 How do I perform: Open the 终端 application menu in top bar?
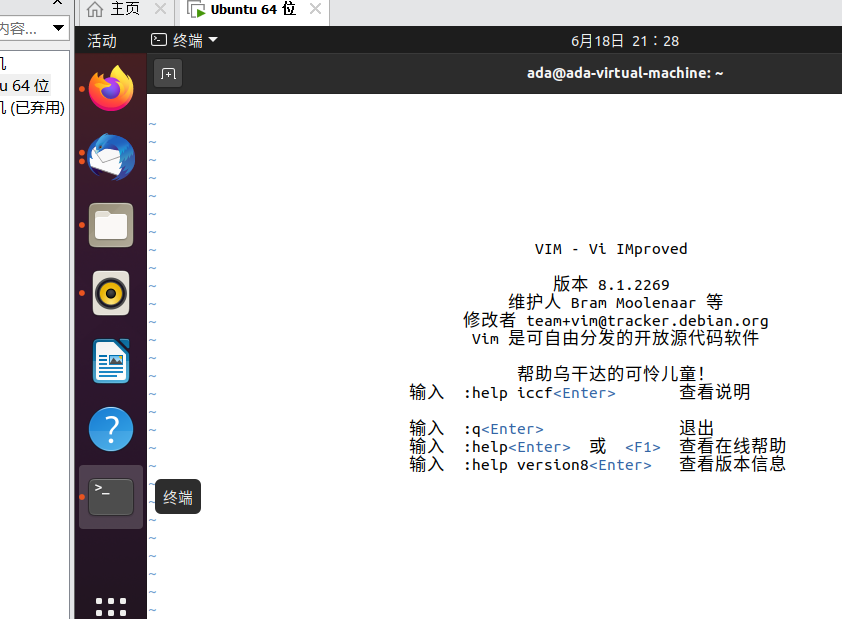pos(184,40)
